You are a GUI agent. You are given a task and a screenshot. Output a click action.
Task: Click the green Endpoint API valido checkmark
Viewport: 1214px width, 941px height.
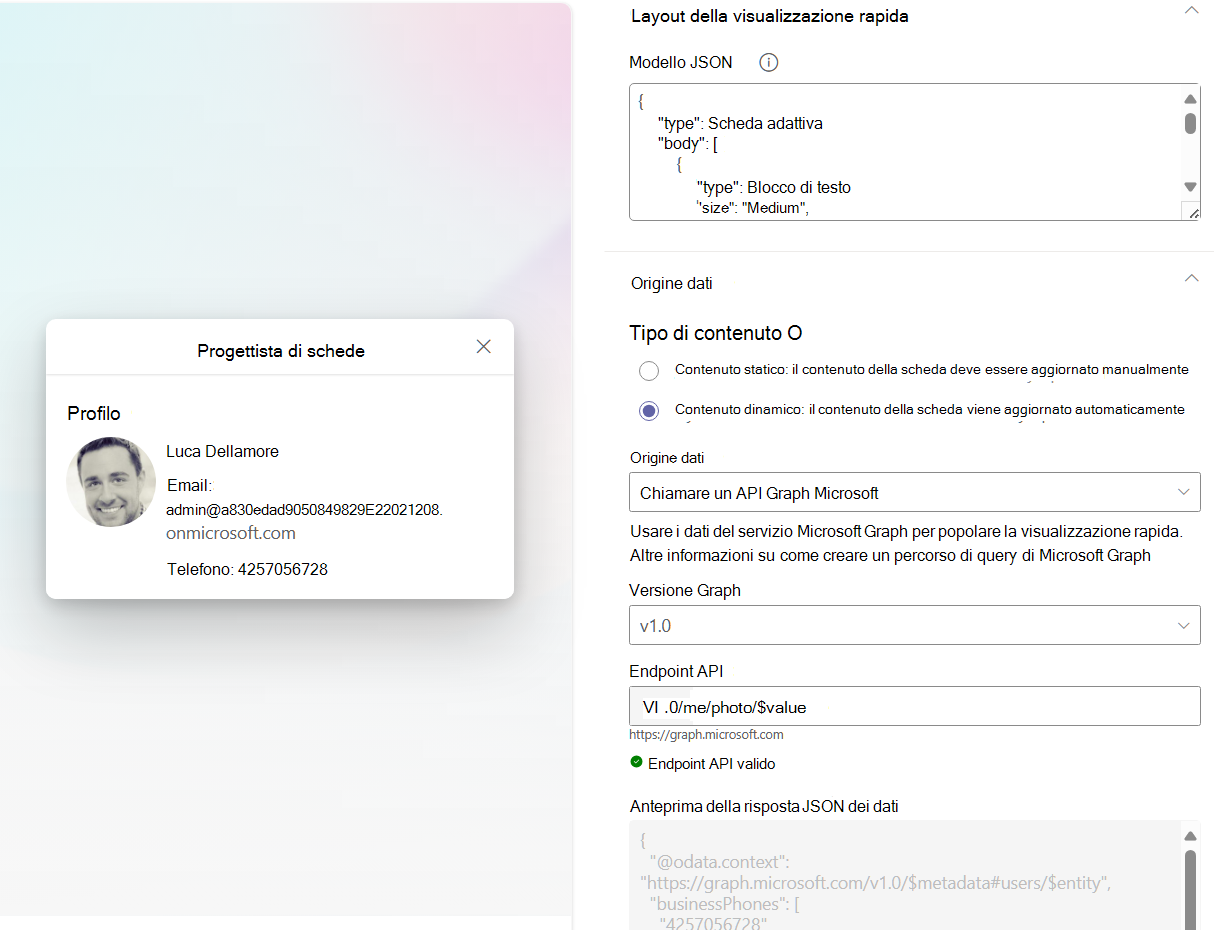(636, 762)
